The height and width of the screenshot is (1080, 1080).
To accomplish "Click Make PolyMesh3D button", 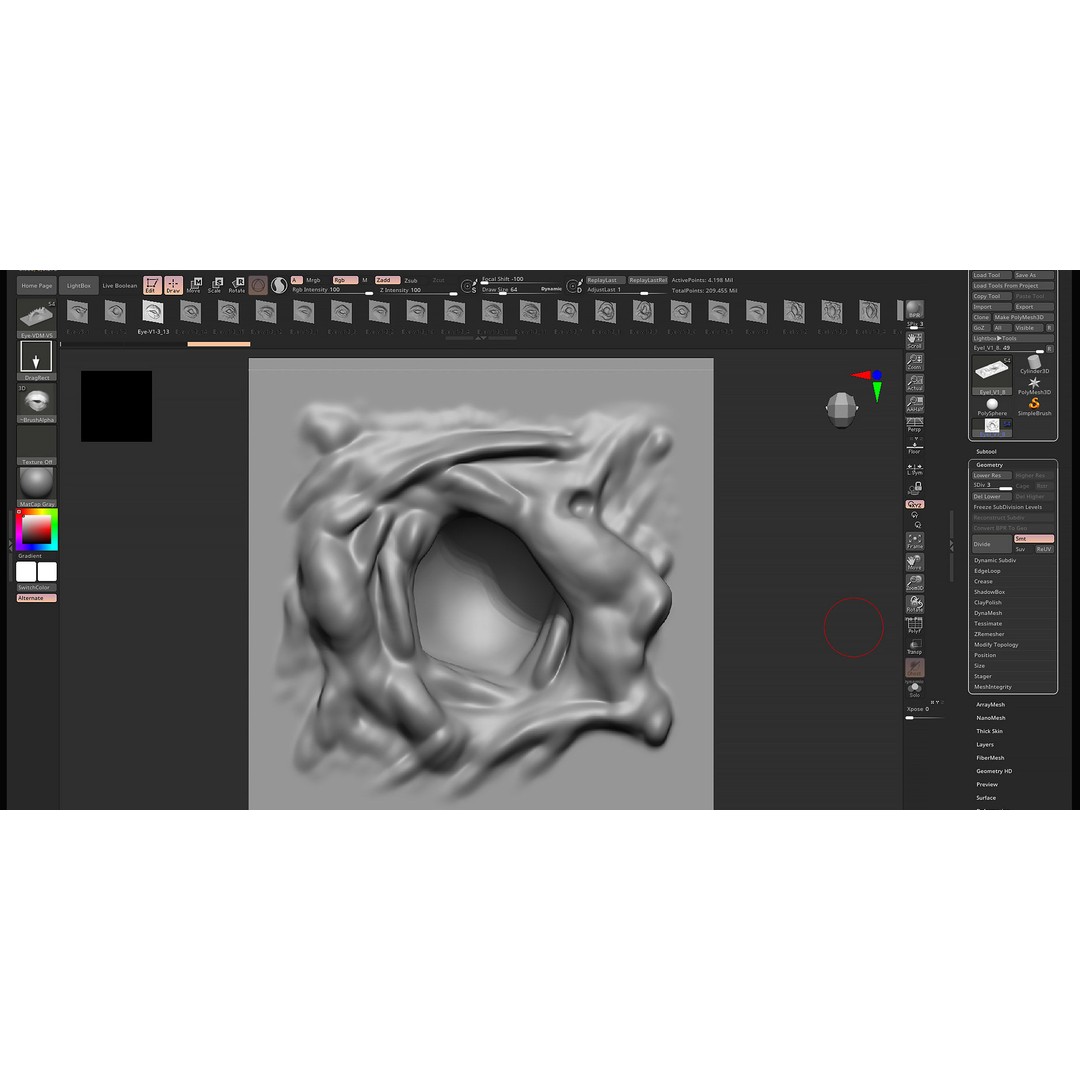I will click(1023, 317).
